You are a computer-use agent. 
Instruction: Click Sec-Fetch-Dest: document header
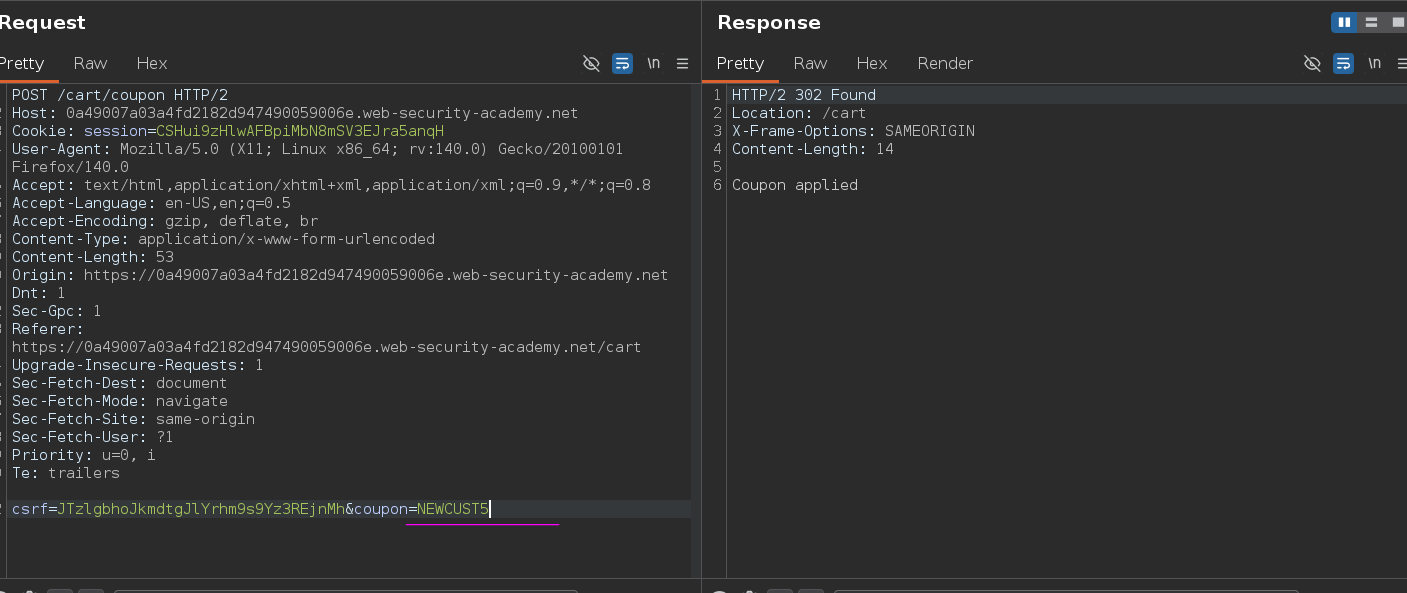pos(119,383)
